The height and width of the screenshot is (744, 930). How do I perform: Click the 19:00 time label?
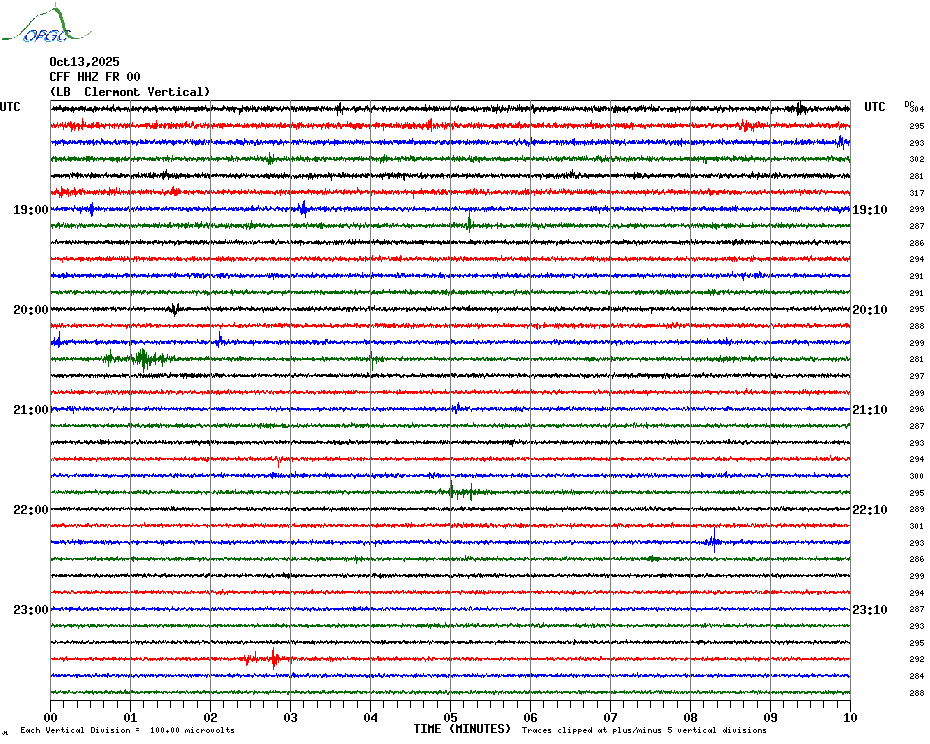pyautogui.click(x=31, y=210)
